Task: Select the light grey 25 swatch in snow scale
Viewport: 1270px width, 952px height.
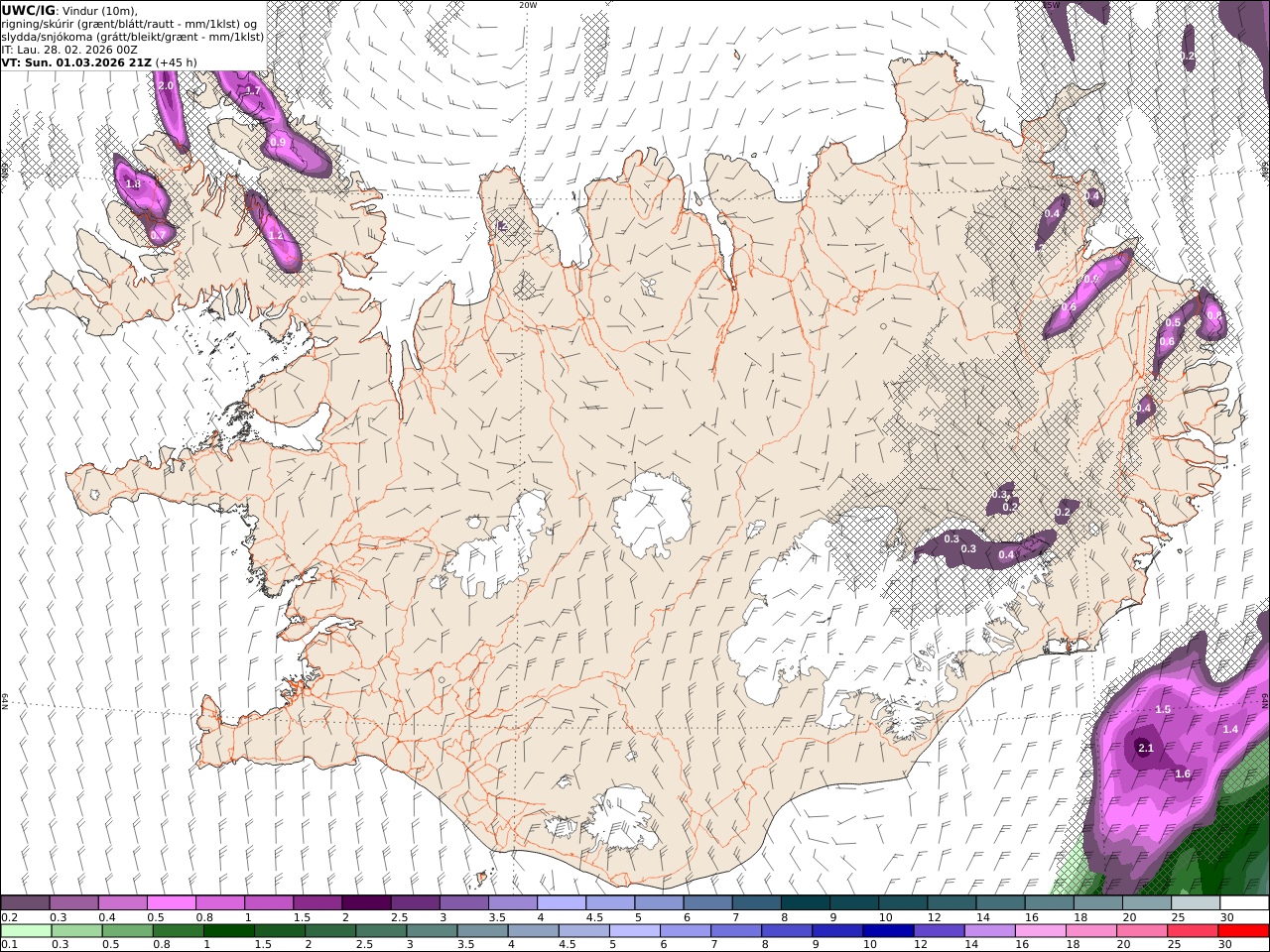Action: 1195,902
